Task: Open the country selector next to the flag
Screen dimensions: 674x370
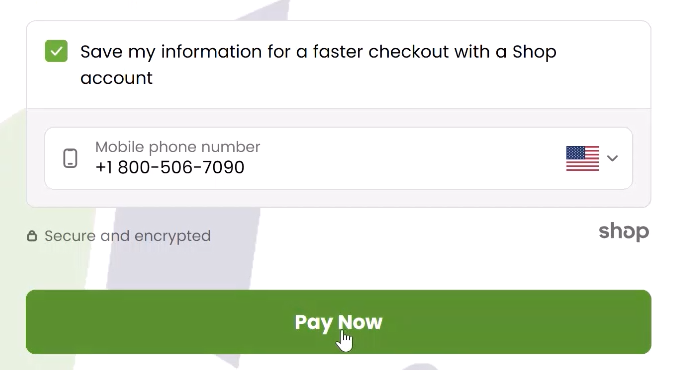Action: (592, 158)
